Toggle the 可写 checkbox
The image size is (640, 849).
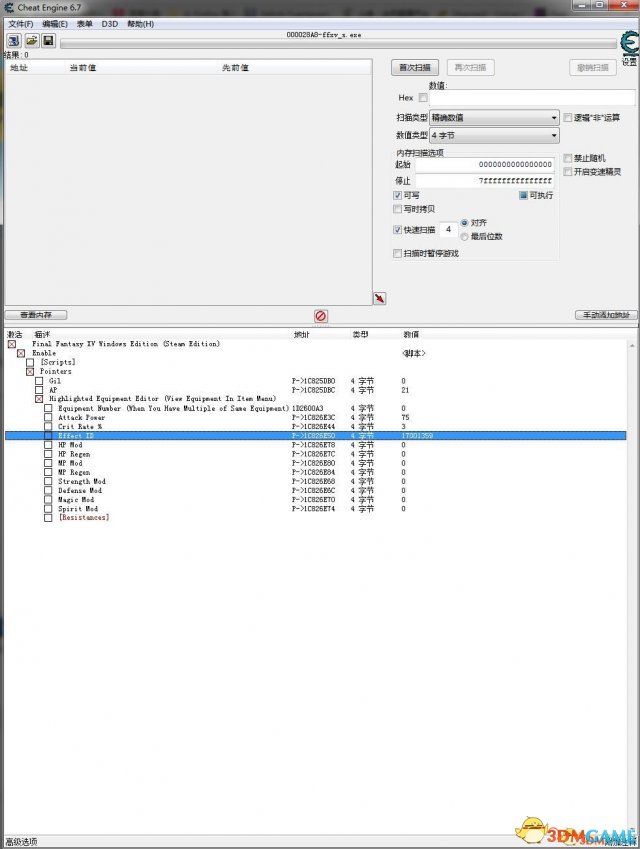pos(397,195)
